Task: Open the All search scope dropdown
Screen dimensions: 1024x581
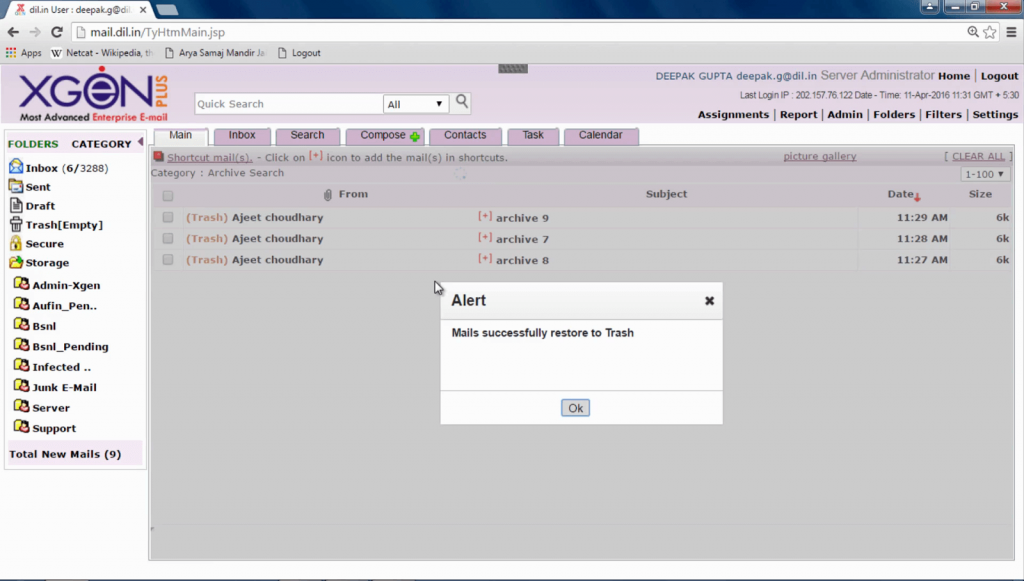Action: pyautogui.click(x=416, y=103)
